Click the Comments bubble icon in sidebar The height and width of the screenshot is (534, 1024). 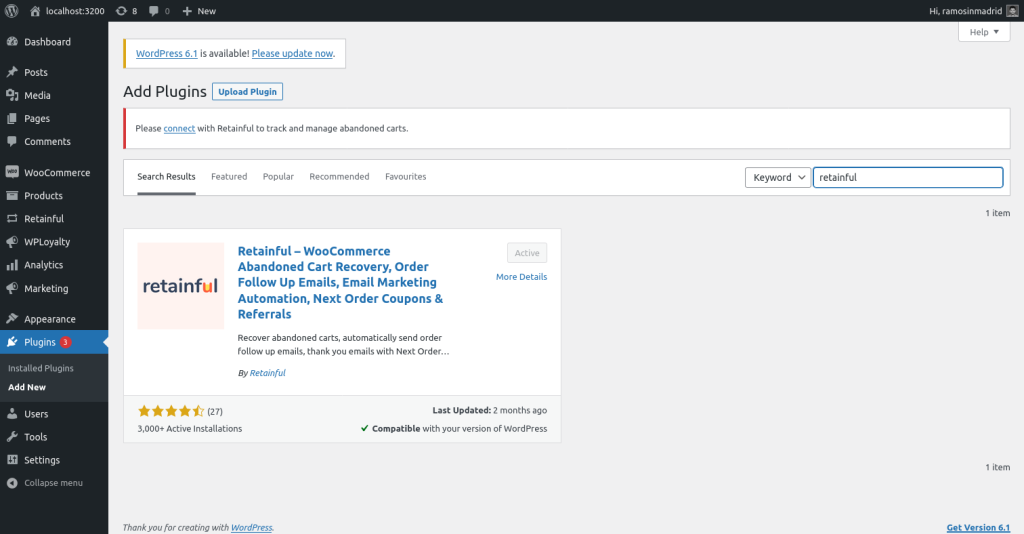click(x=12, y=141)
